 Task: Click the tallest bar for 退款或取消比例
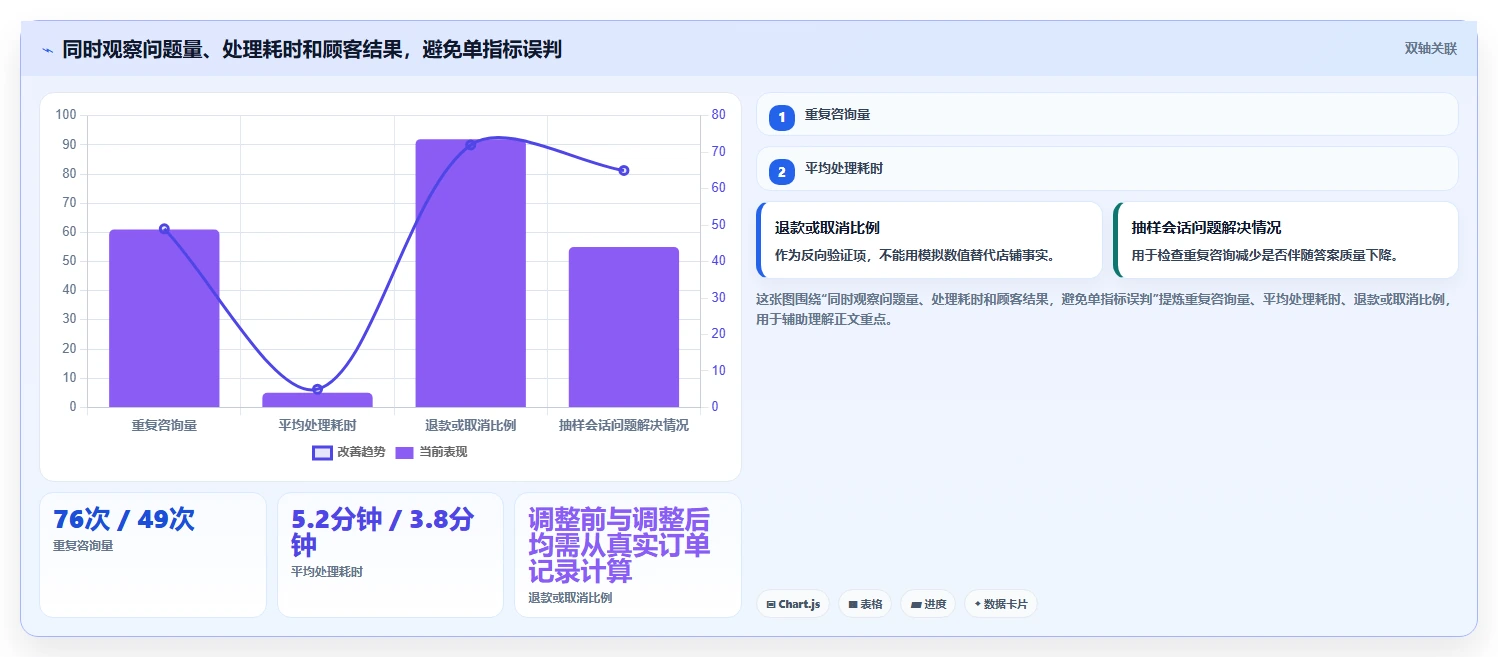click(470, 273)
